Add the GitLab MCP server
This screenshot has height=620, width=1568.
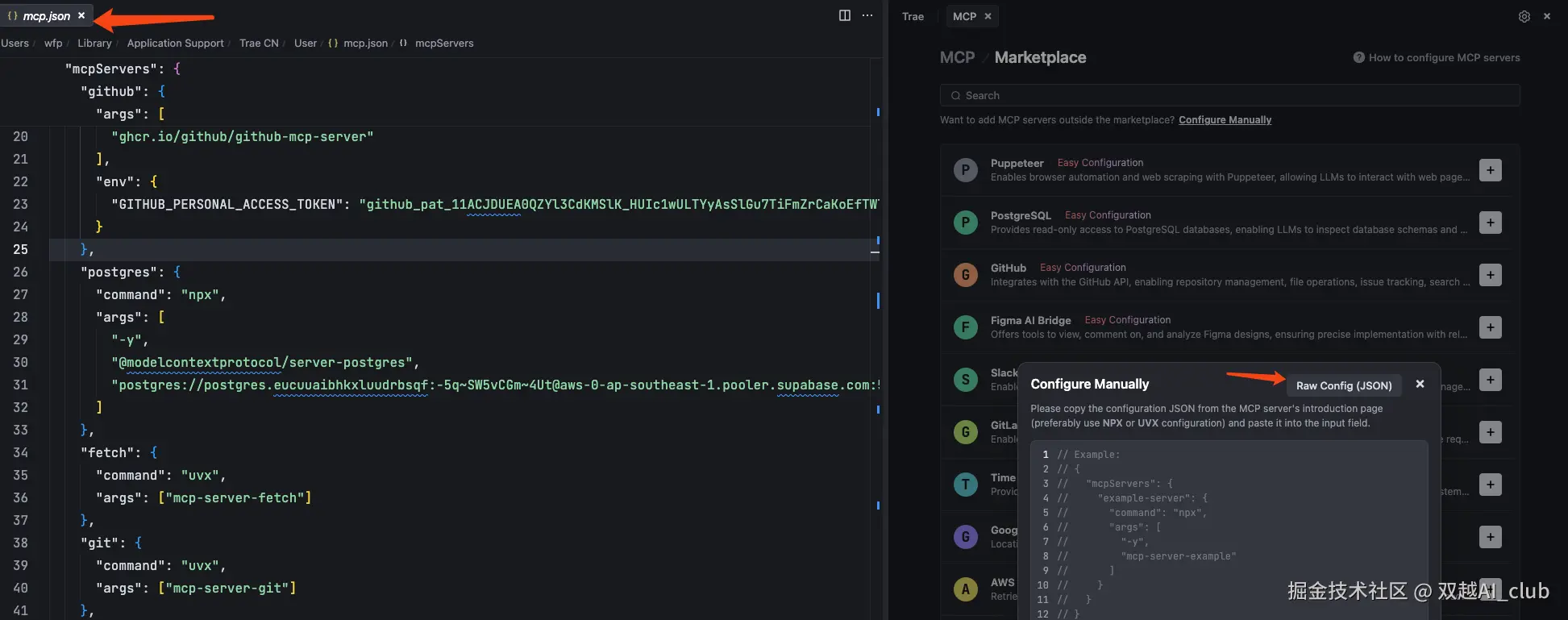[x=1491, y=432]
